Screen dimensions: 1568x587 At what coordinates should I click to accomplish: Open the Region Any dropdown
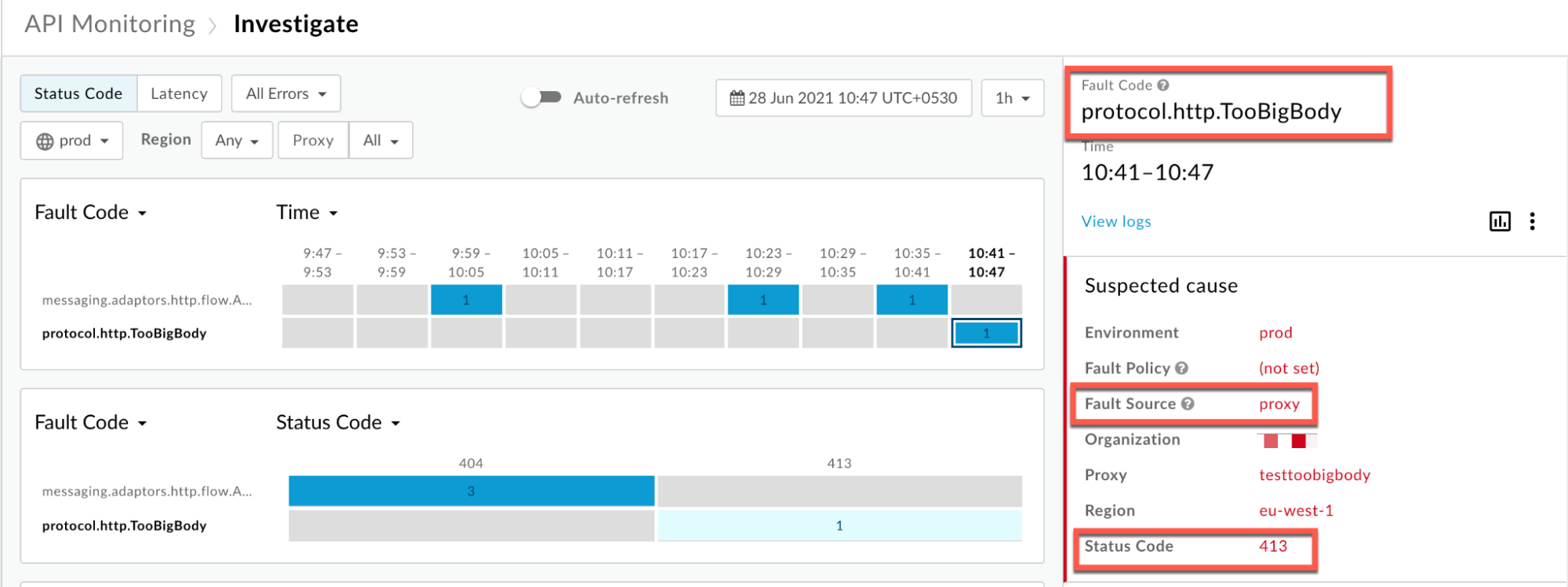(x=236, y=140)
